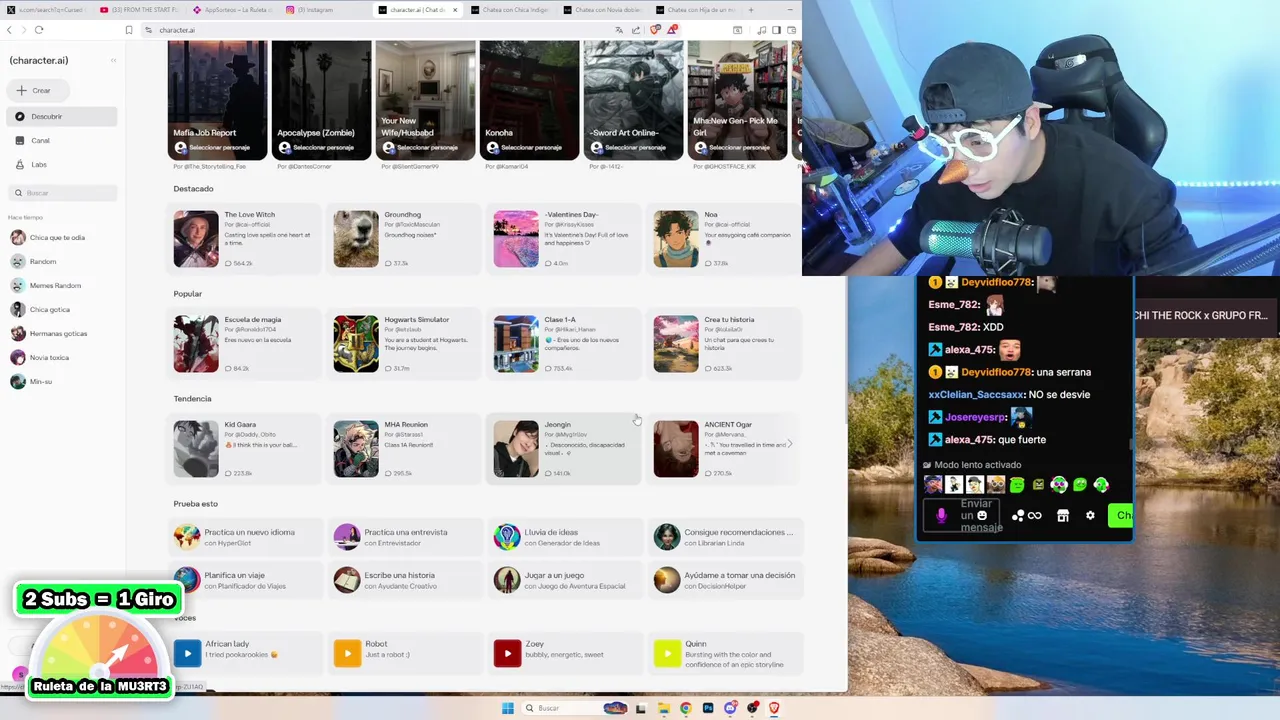Open the Groundhog character card
The image size is (1280, 720).
click(x=405, y=238)
